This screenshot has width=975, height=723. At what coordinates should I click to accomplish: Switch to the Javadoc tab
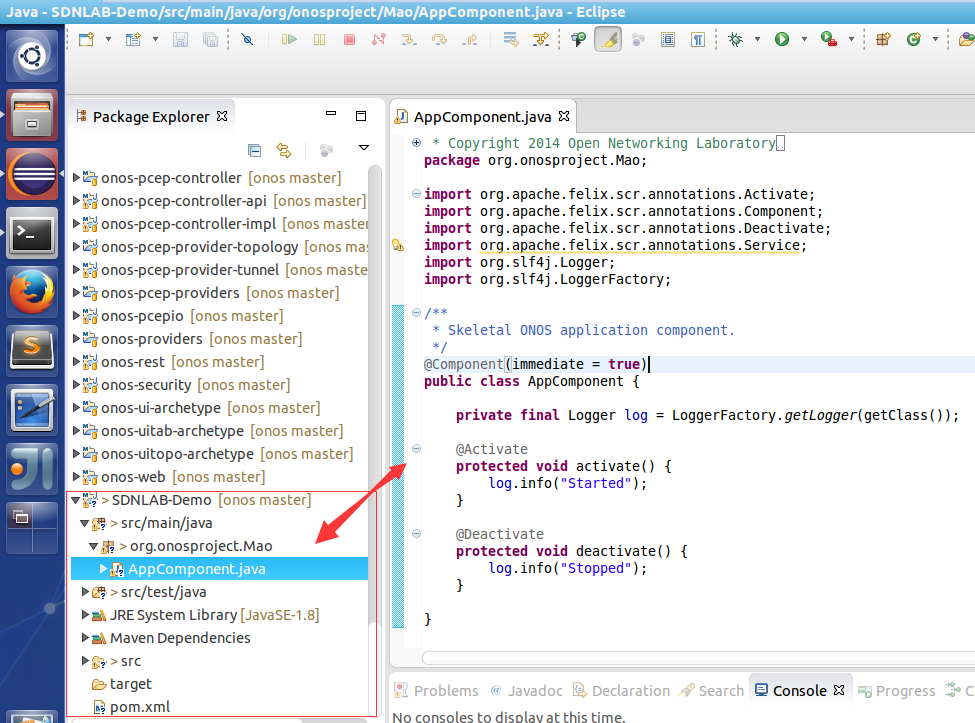[525, 691]
